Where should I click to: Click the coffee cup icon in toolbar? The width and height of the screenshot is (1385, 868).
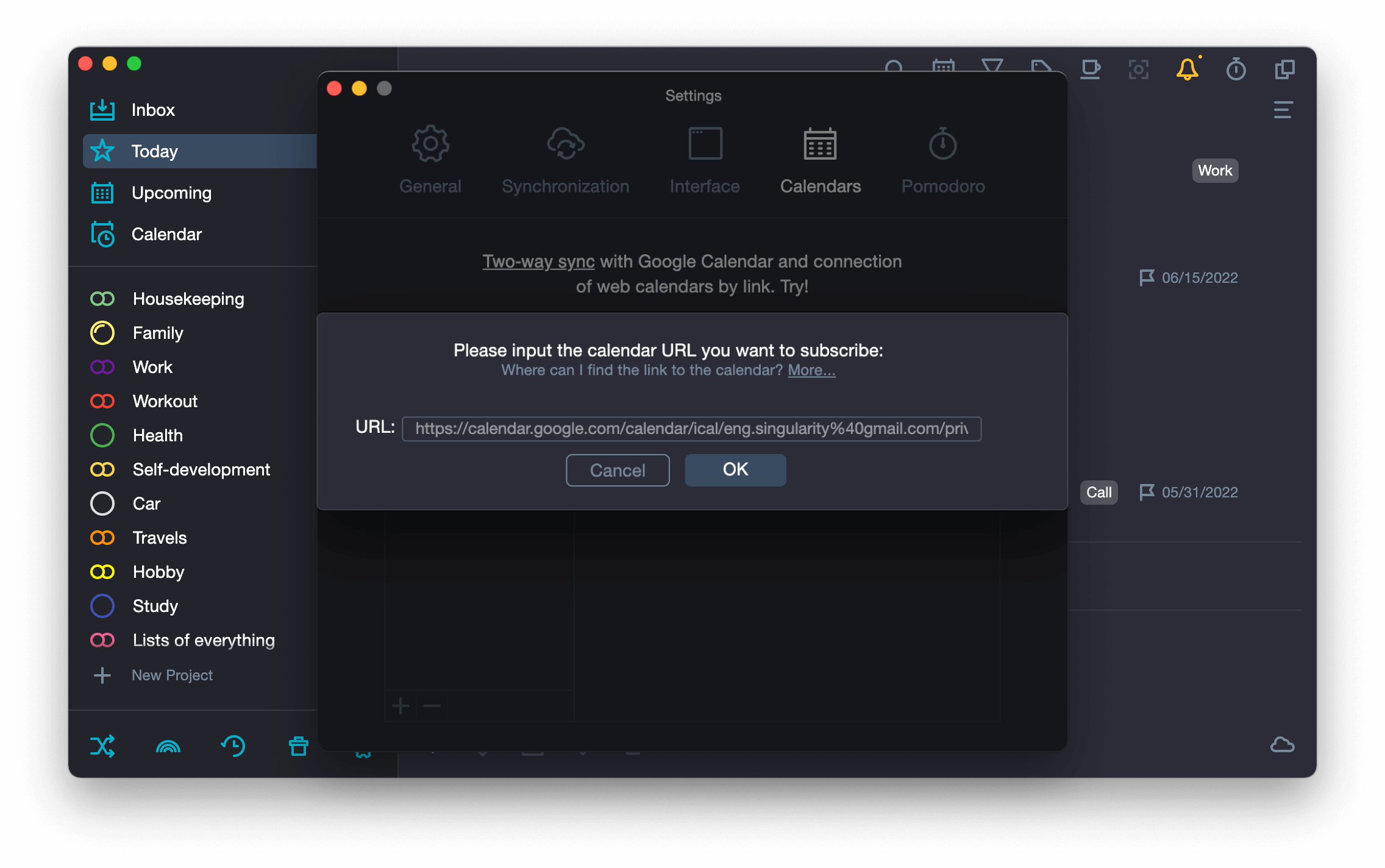coord(1090,69)
